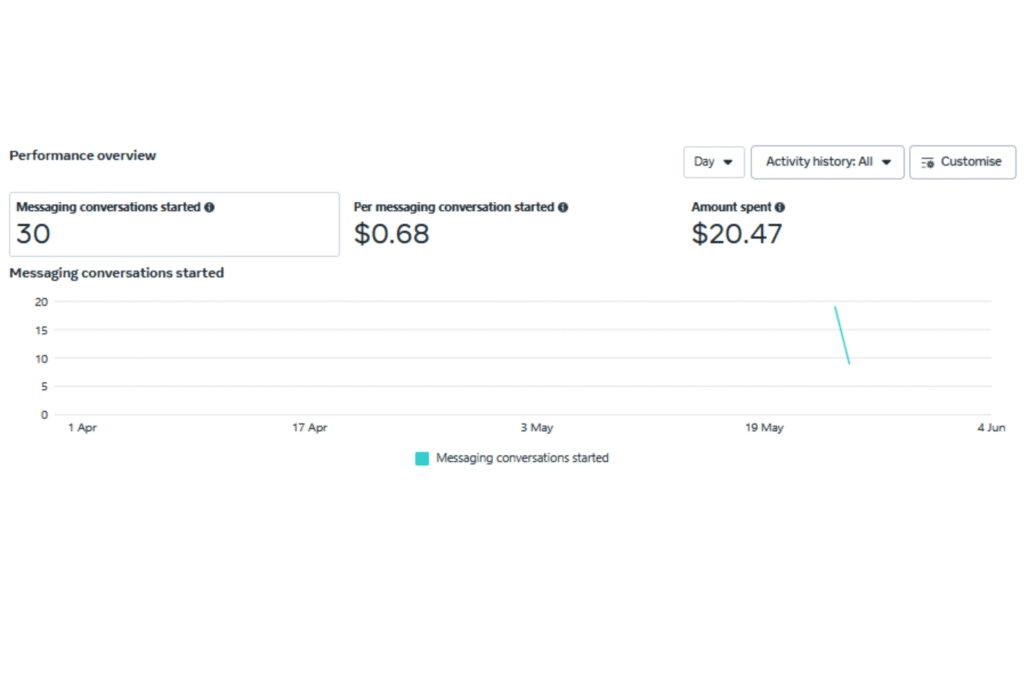The width and height of the screenshot is (1024, 682).
Task: Click the teal legend colour swatch
Action: pyautogui.click(x=422, y=459)
